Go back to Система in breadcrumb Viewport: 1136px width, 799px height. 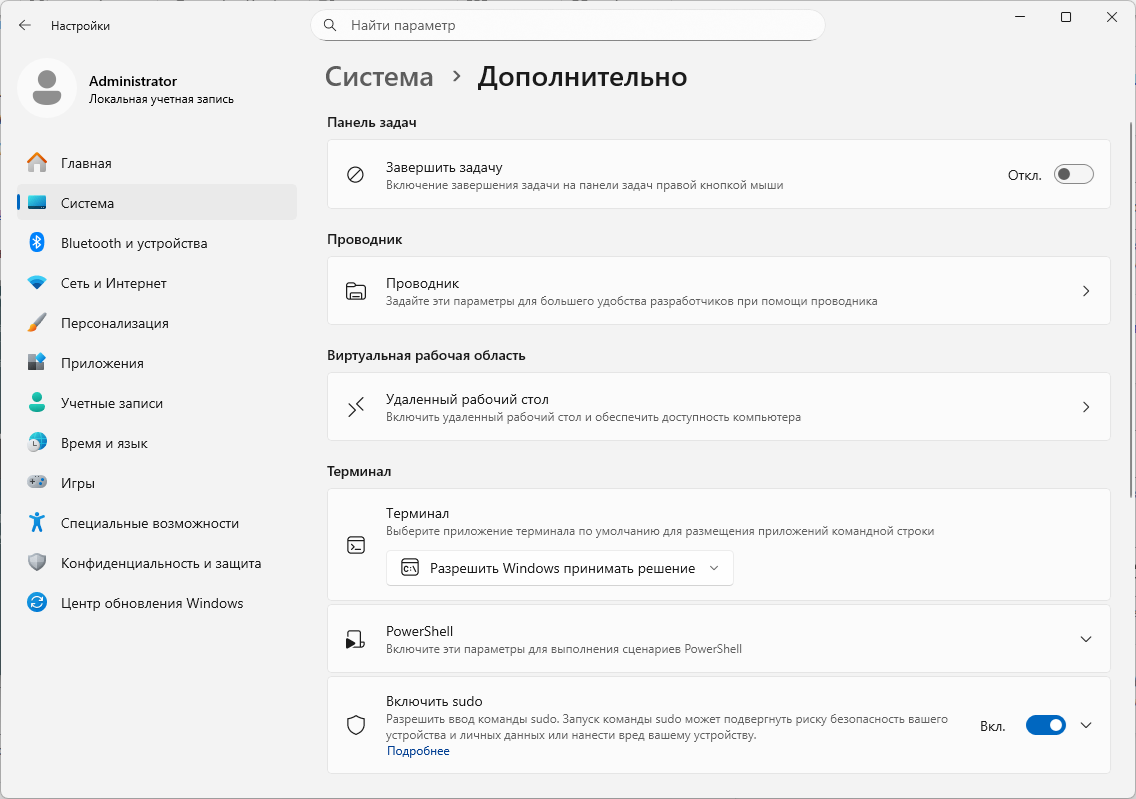pyautogui.click(x=380, y=77)
